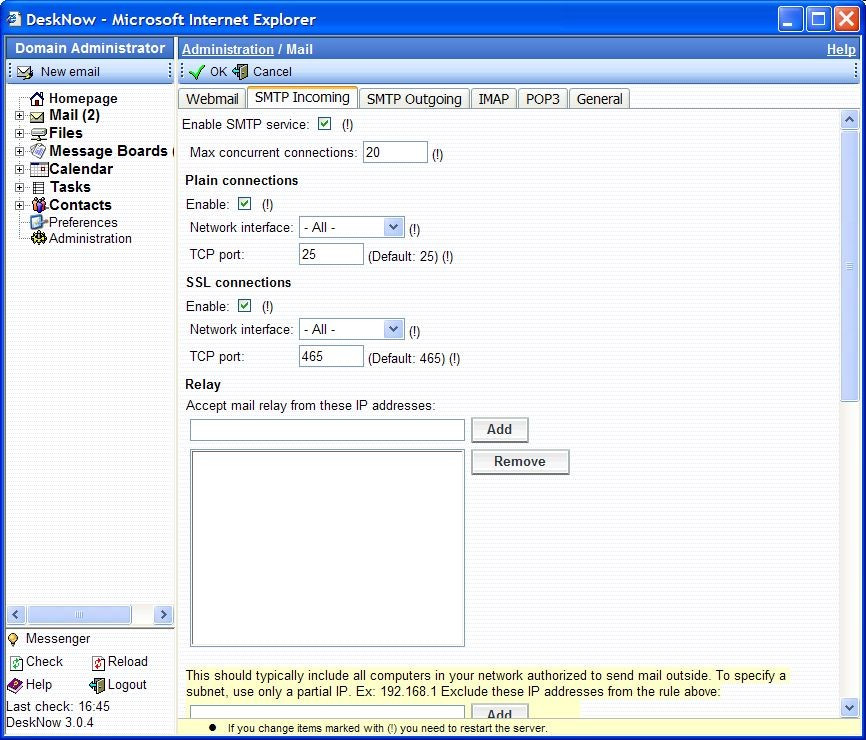Open Preferences in the navigation tree
The image size is (866, 740).
pyautogui.click(x=83, y=223)
